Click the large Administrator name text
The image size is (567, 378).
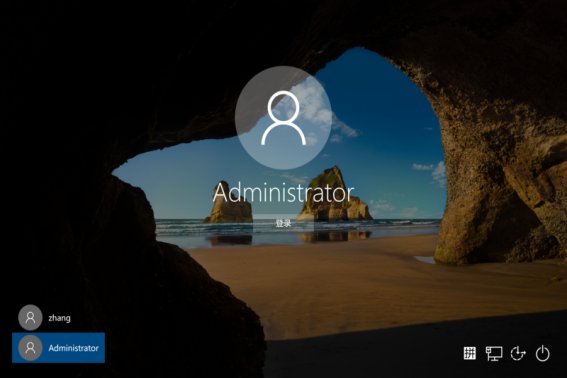(283, 193)
